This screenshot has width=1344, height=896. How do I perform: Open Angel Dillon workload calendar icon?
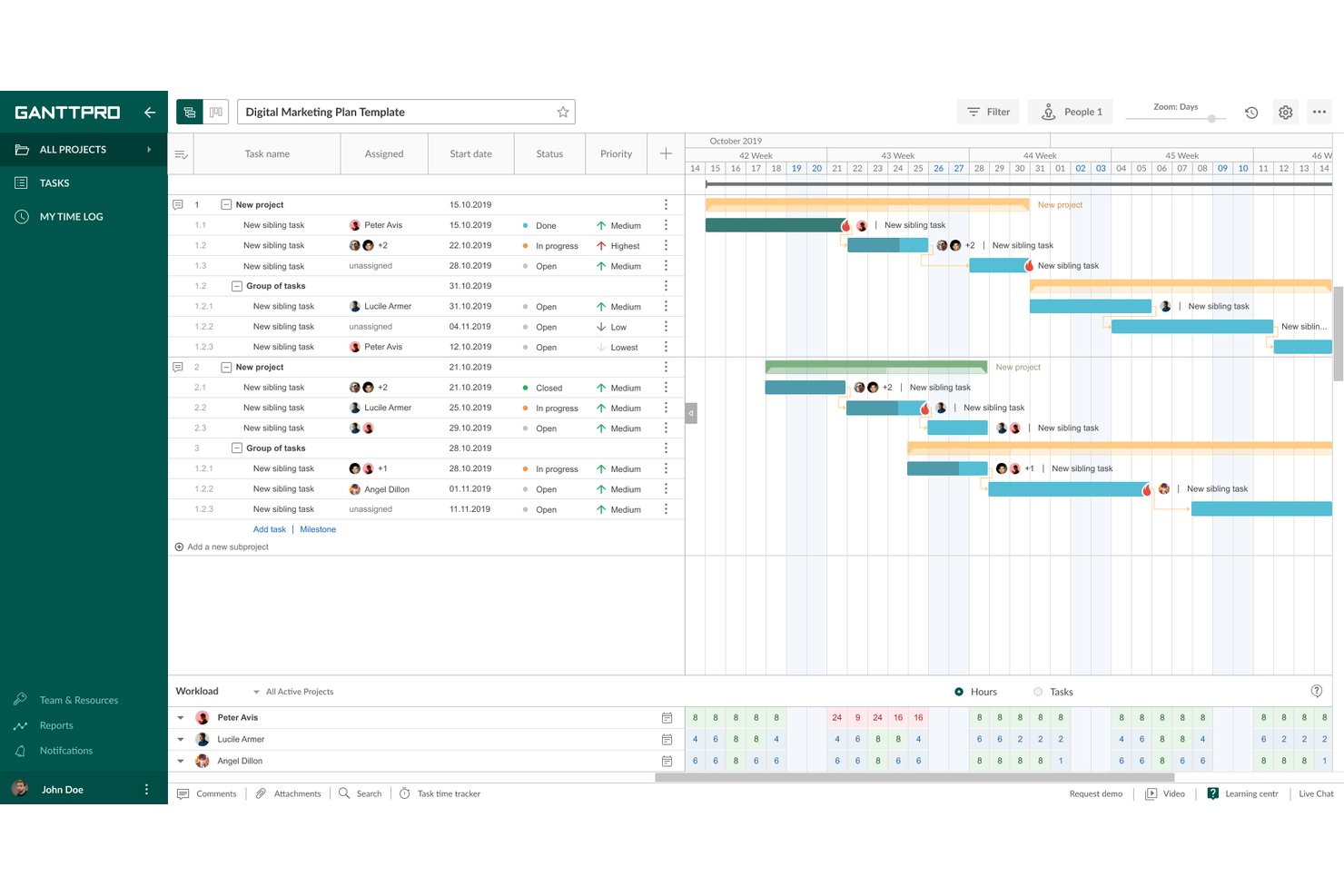[667, 761]
